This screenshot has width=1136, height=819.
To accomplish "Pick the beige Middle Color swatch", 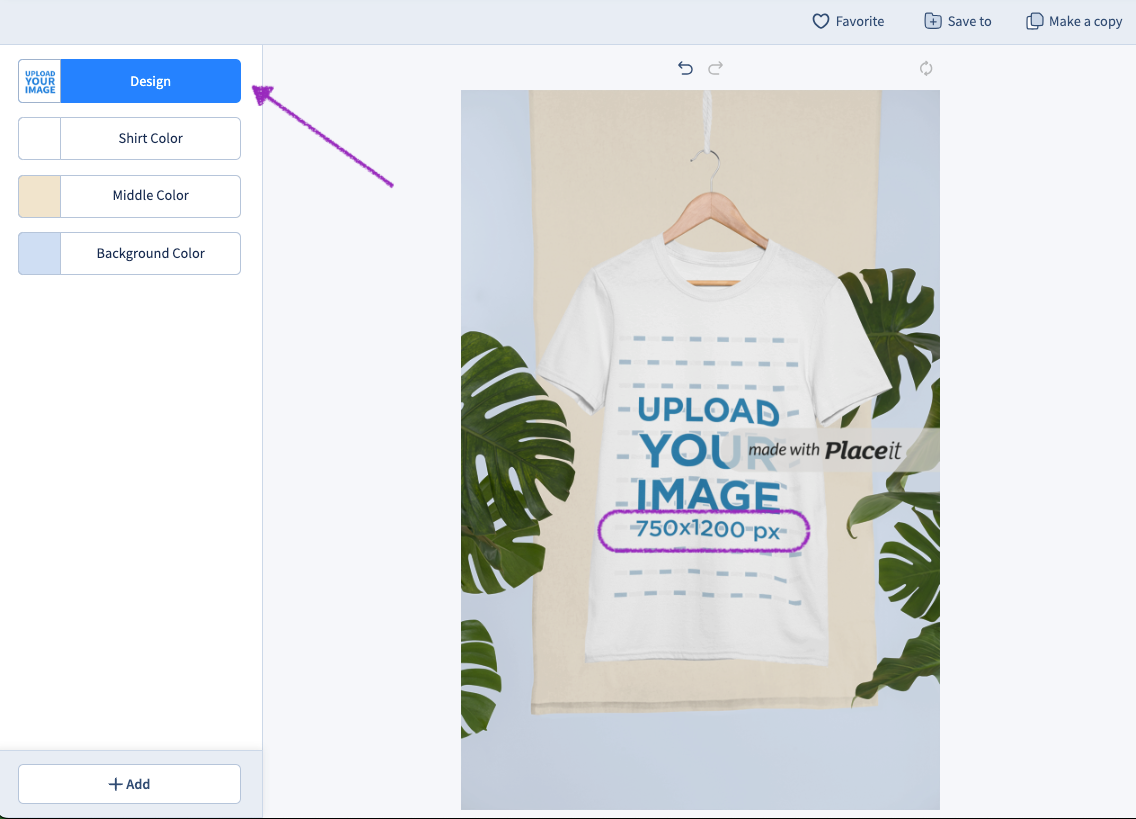I will pos(40,196).
